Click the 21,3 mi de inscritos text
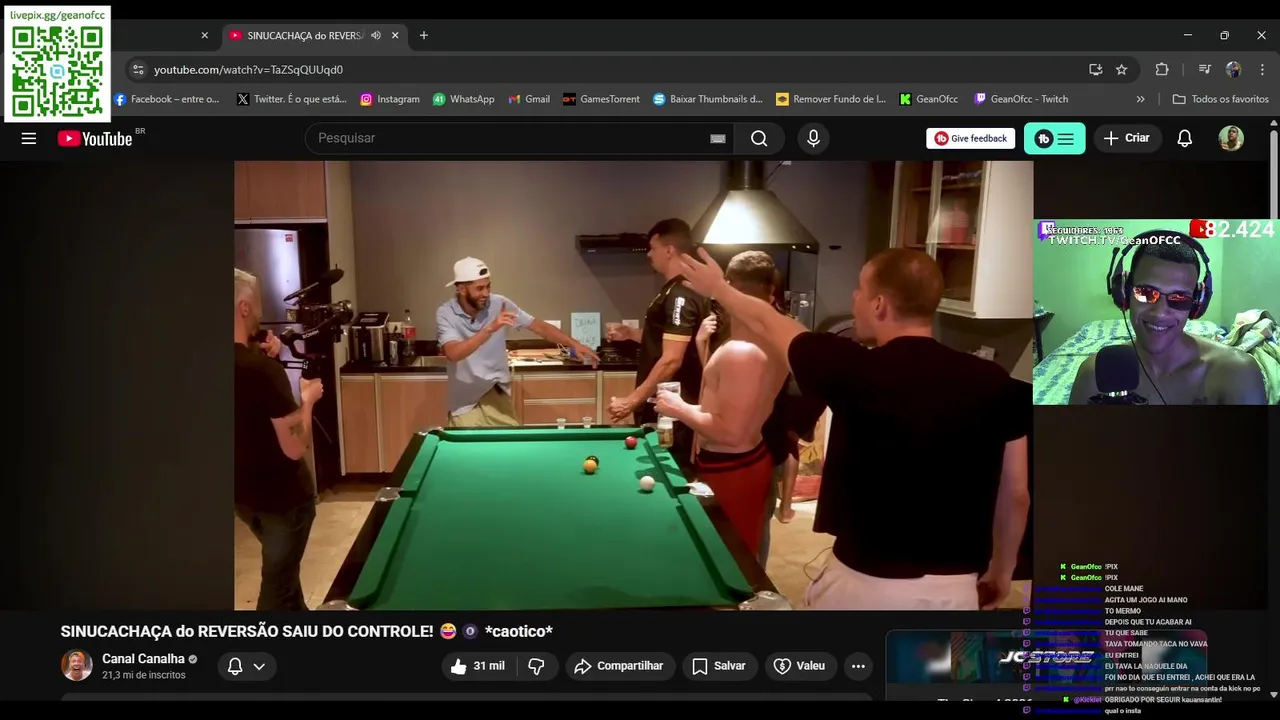This screenshot has width=1280, height=720. coord(143,675)
